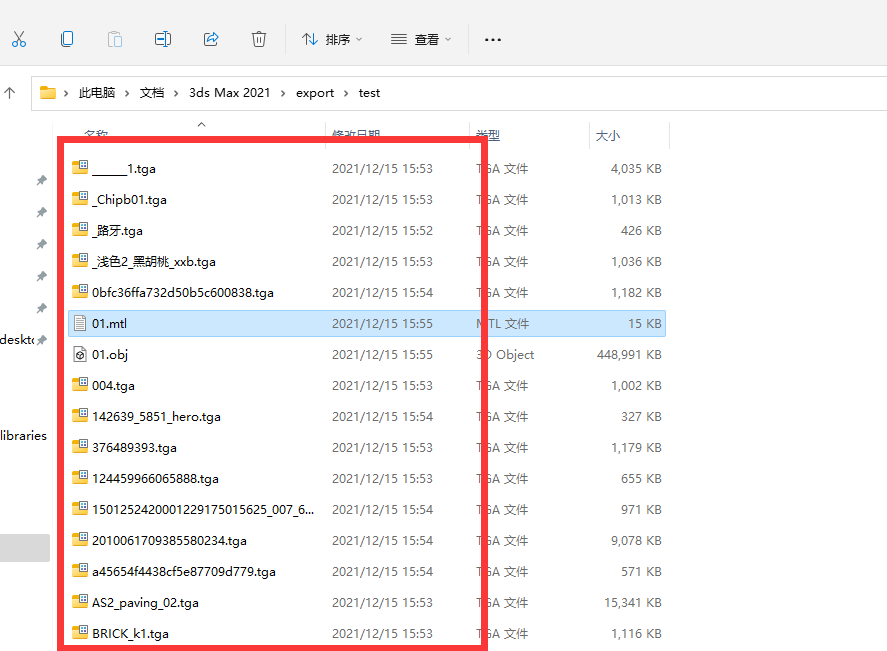Click the Copy icon in the toolbar
This screenshot has width=887, height=651.
[67, 39]
